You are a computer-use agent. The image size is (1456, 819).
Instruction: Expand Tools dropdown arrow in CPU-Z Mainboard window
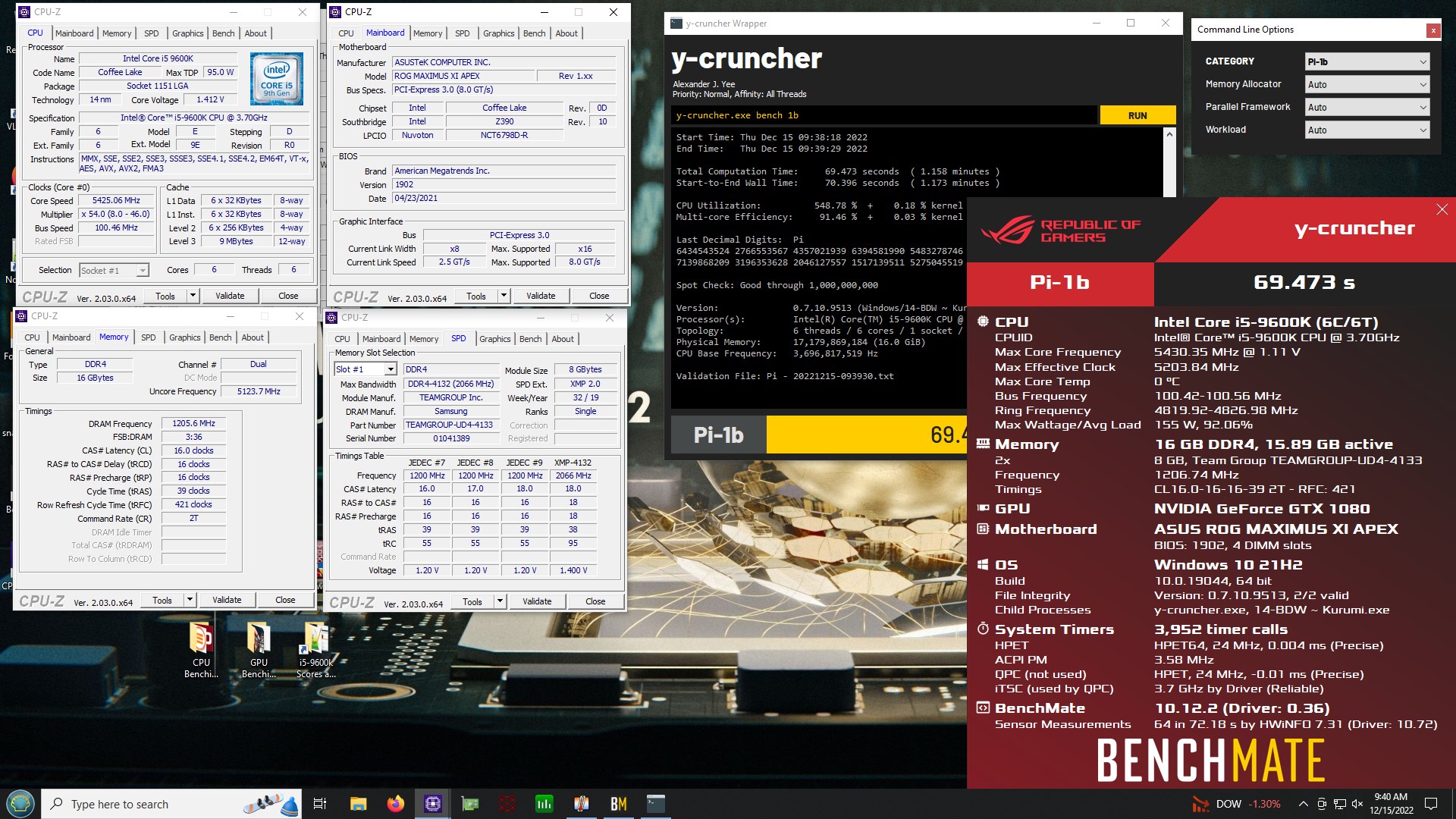(504, 296)
